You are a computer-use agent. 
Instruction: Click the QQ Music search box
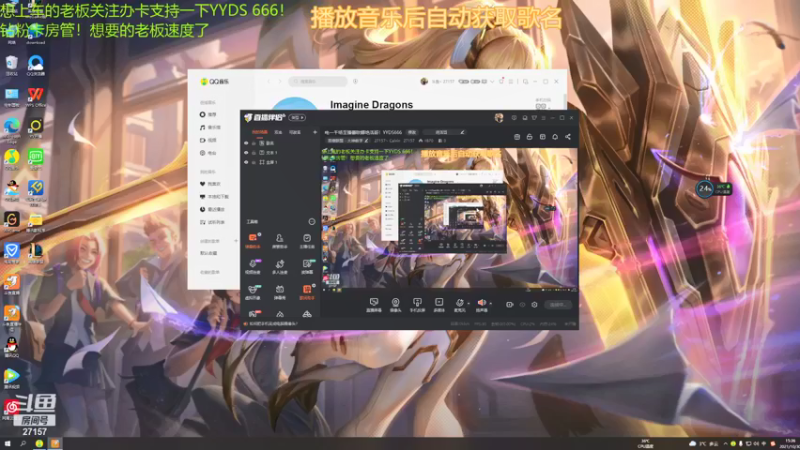click(x=318, y=81)
